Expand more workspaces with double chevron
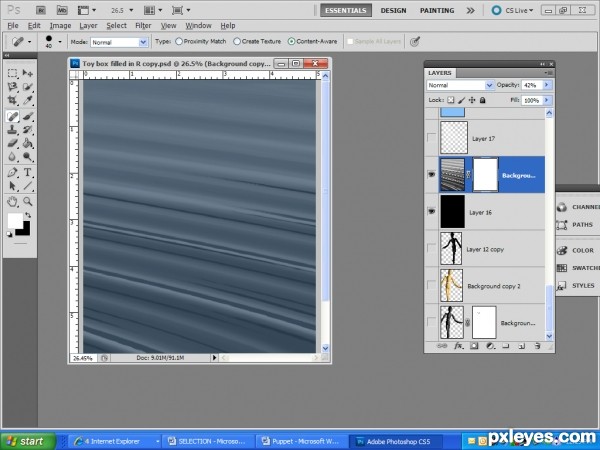The height and width of the screenshot is (450, 600). (471, 10)
